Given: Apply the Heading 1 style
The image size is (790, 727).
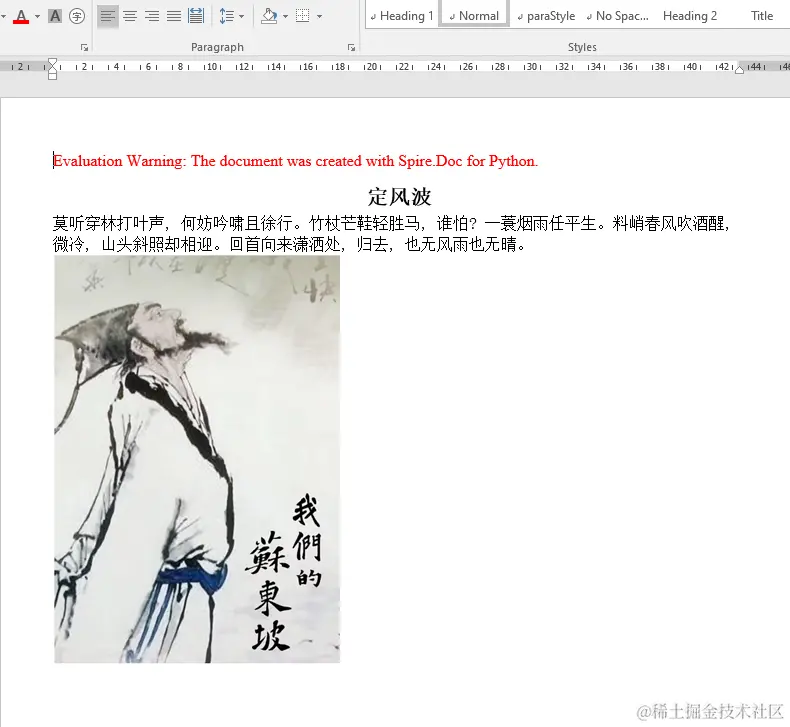Looking at the screenshot, I should pos(402,16).
